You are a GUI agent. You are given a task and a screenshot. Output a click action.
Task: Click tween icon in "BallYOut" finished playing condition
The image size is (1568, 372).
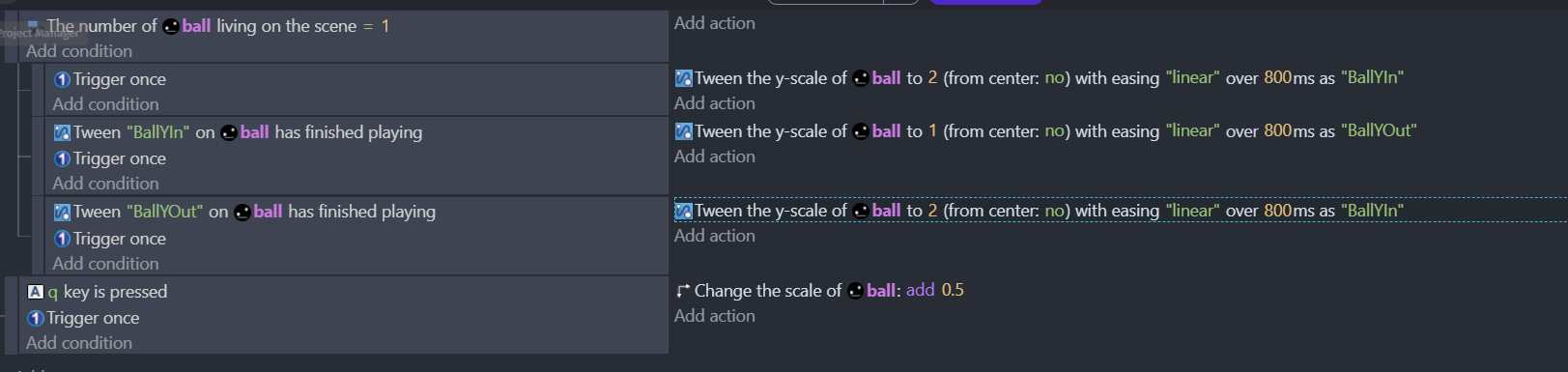tap(62, 212)
